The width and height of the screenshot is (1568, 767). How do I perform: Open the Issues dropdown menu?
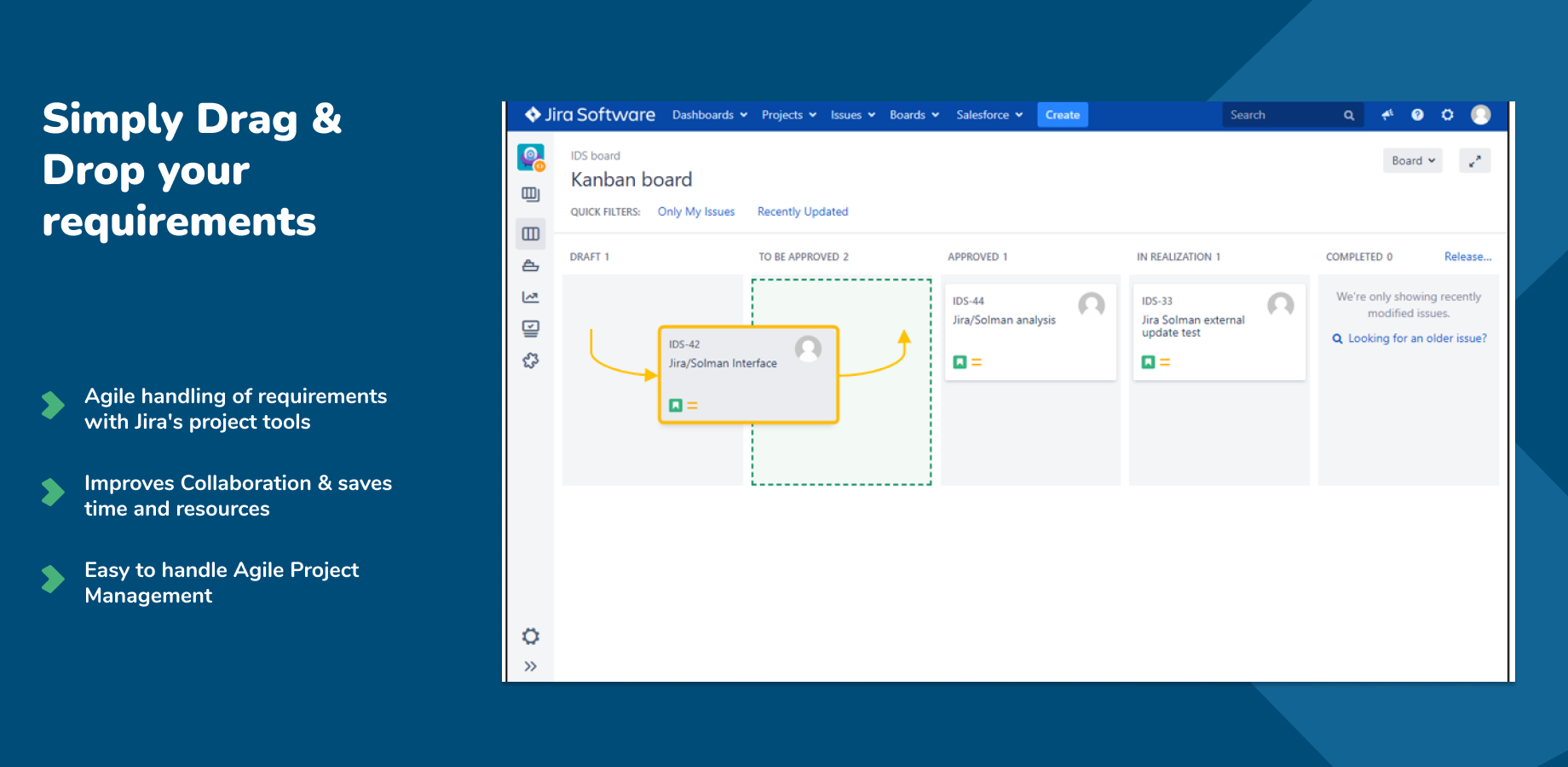(x=853, y=115)
